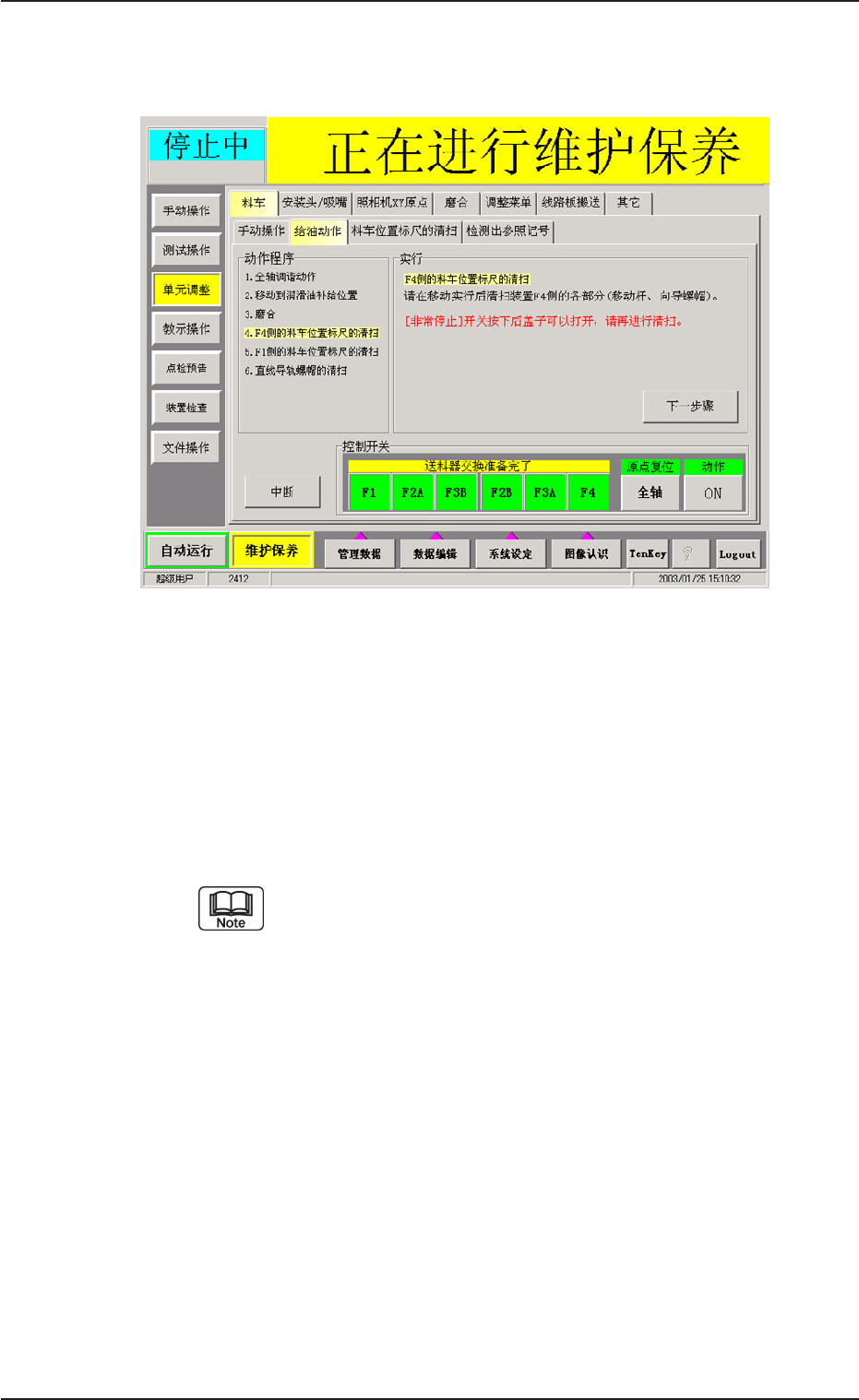Select the 维护保养 mode button

[x=271, y=551]
